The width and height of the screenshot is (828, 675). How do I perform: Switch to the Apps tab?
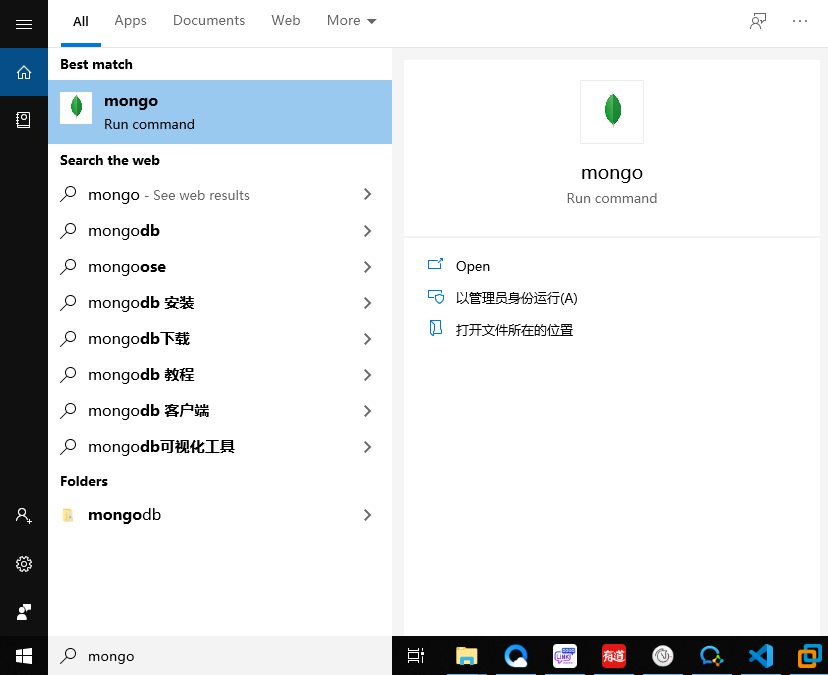click(130, 21)
